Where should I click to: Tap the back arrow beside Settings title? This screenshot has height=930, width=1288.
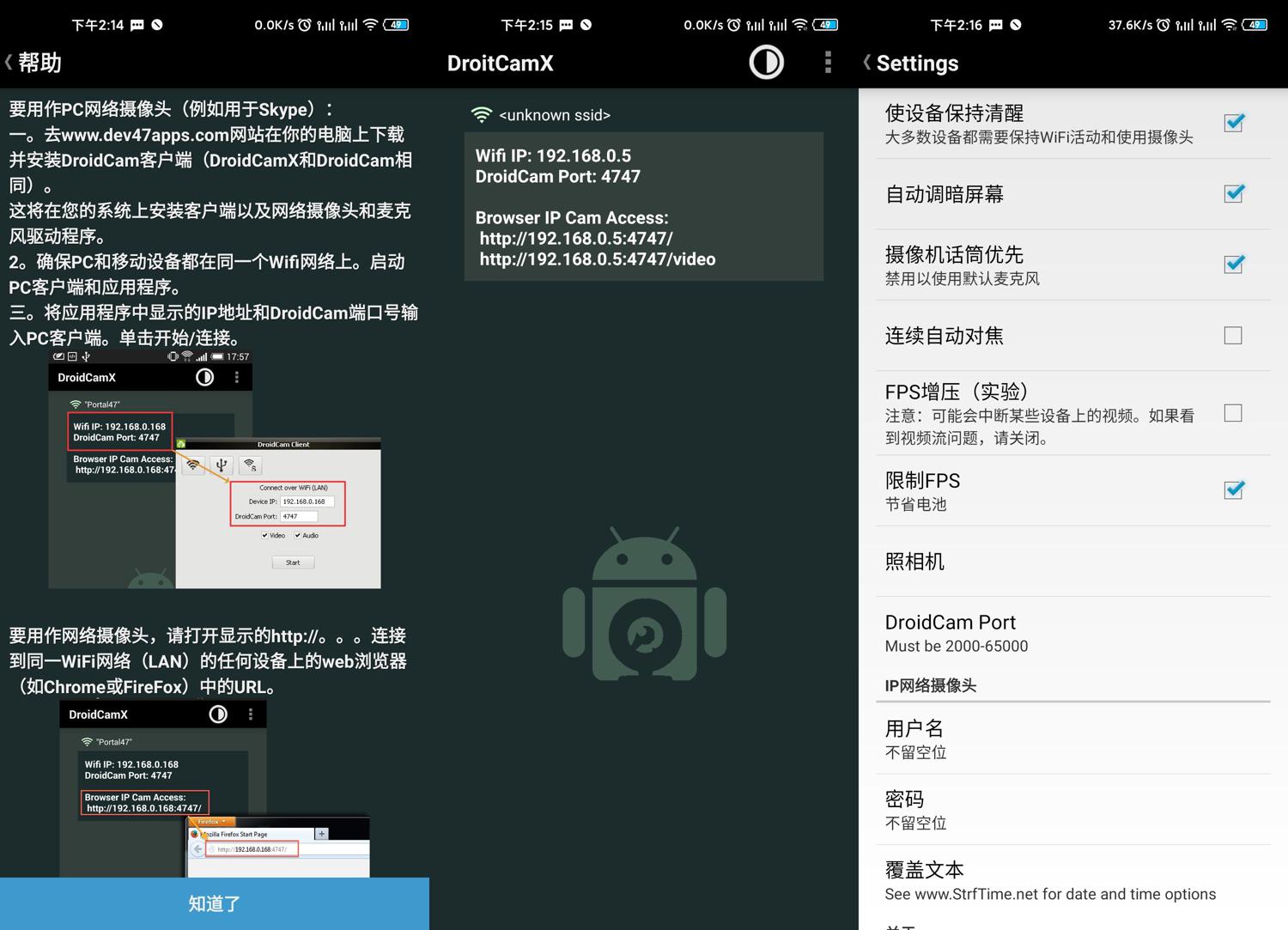pyautogui.click(x=867, y=63)
